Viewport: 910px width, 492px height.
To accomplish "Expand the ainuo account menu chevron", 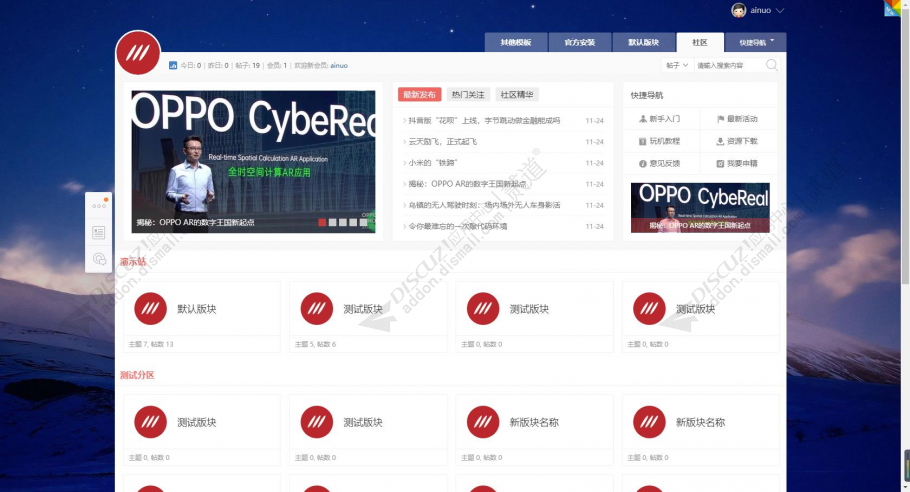I will click(x=780, y=10).
